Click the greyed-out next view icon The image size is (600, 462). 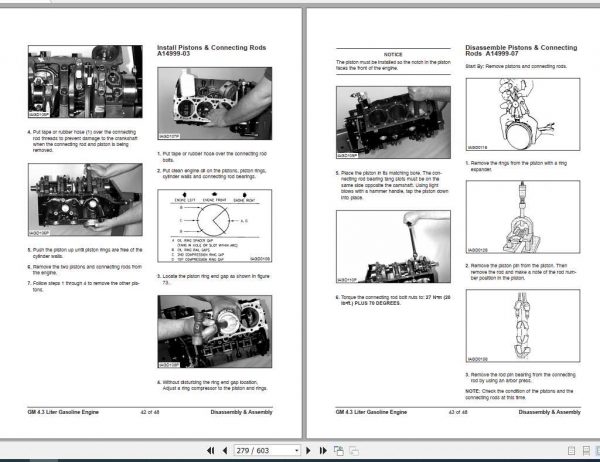[354, 451]
